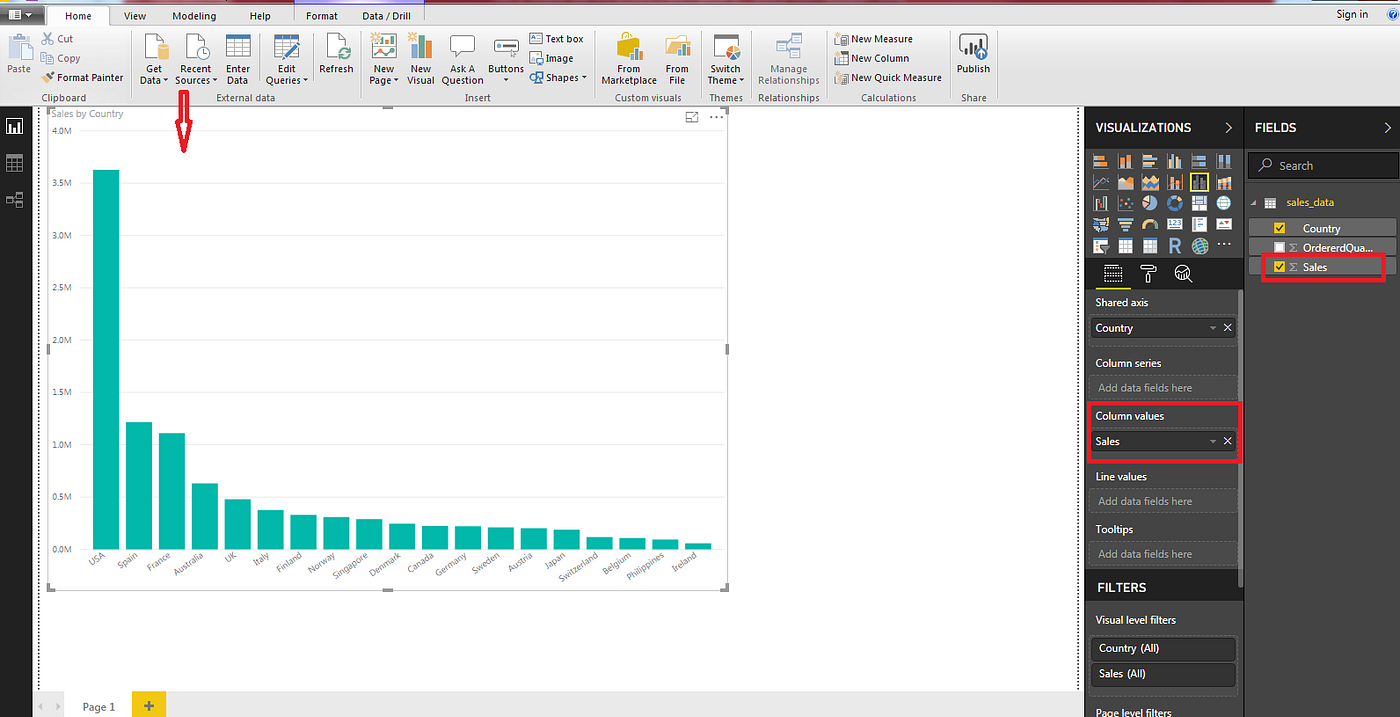Select the Funnel chart visualization
This screenshot has height=717, width=1400.
click(x=1125, y=224)
